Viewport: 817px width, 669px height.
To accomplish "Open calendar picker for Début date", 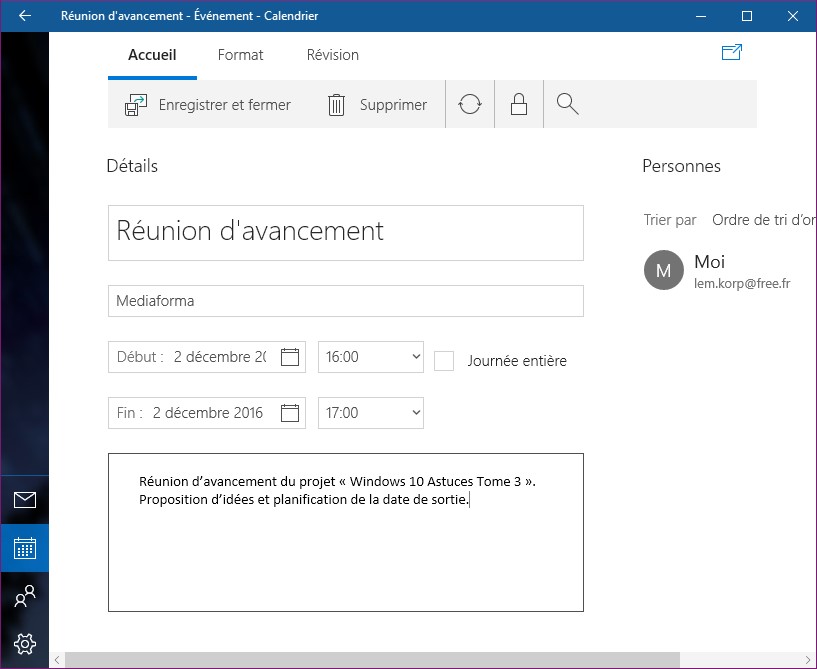I will 290,357.
